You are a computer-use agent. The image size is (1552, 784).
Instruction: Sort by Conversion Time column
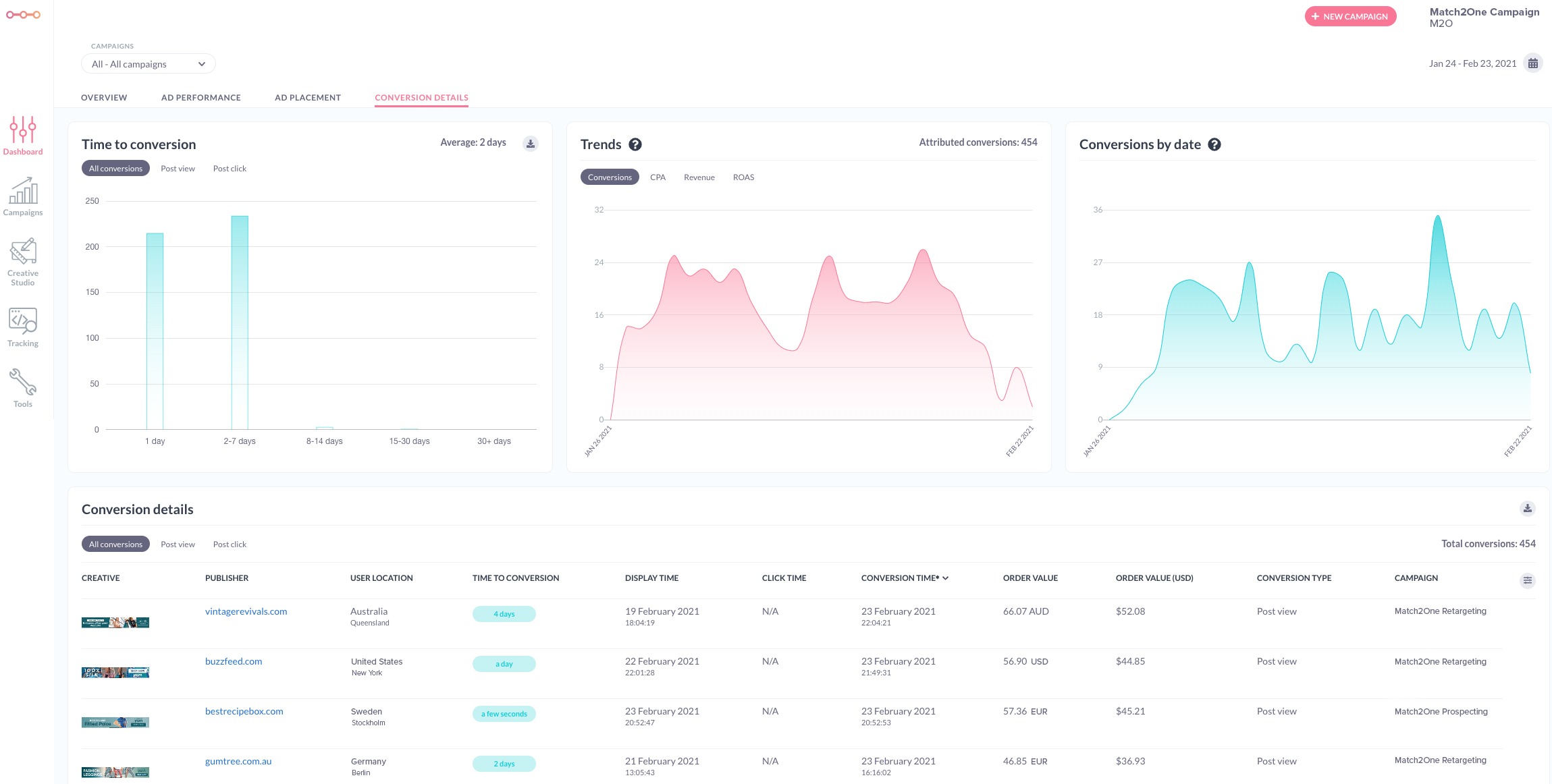coord(905,578)
